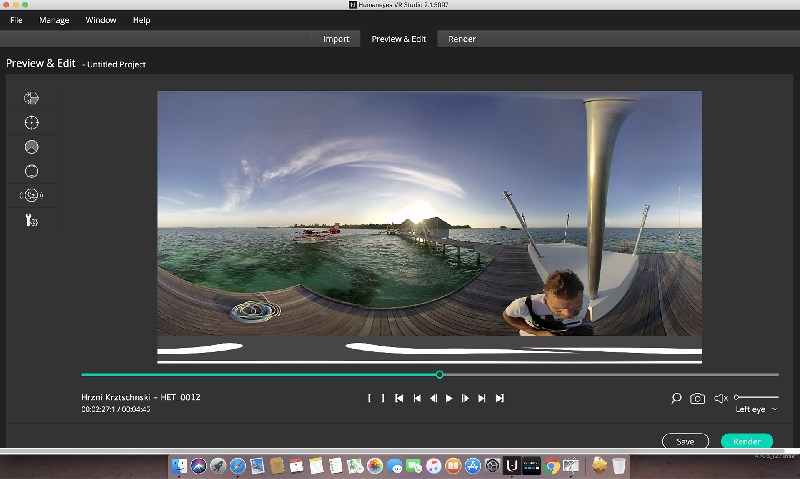Open the Window menu
800x479 pixels.
point(101,20)
